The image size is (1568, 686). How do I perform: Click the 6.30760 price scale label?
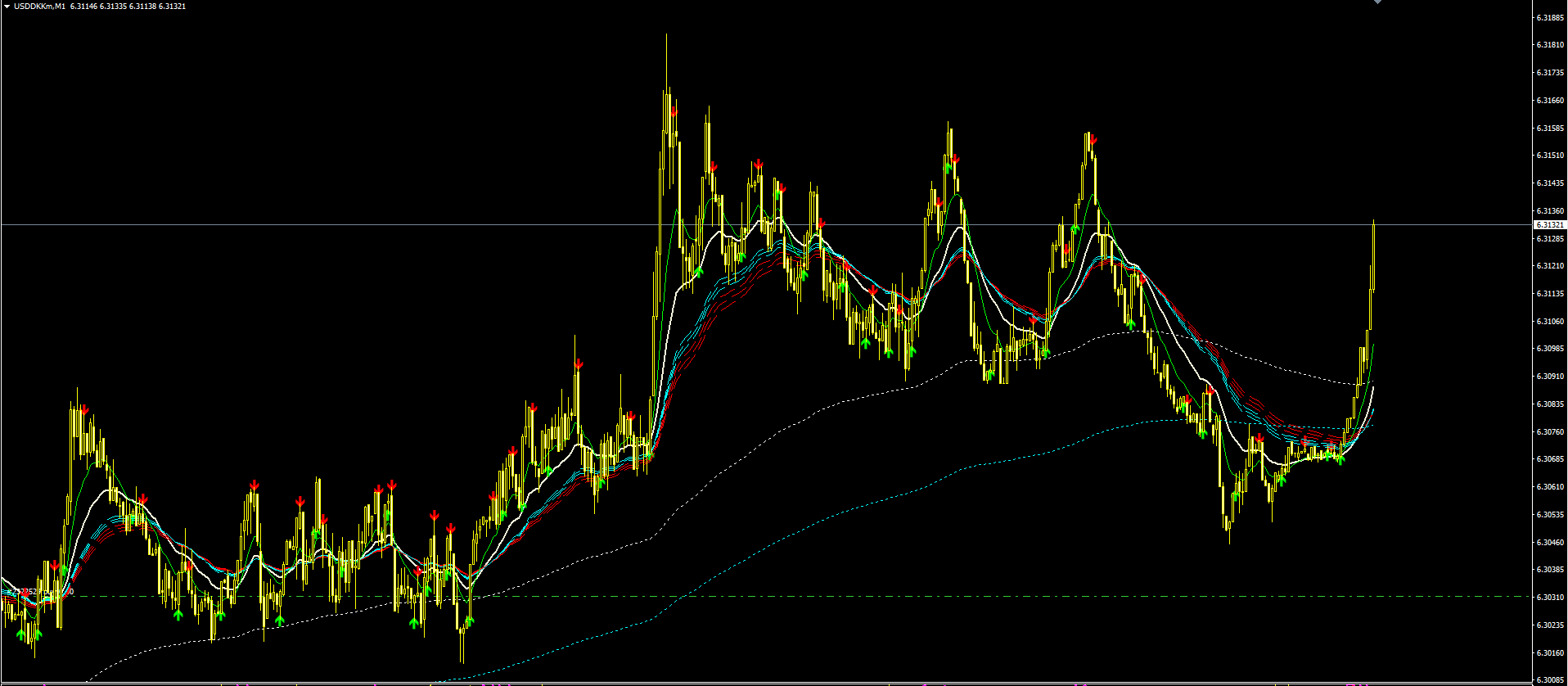click(x=1550, y=432)
